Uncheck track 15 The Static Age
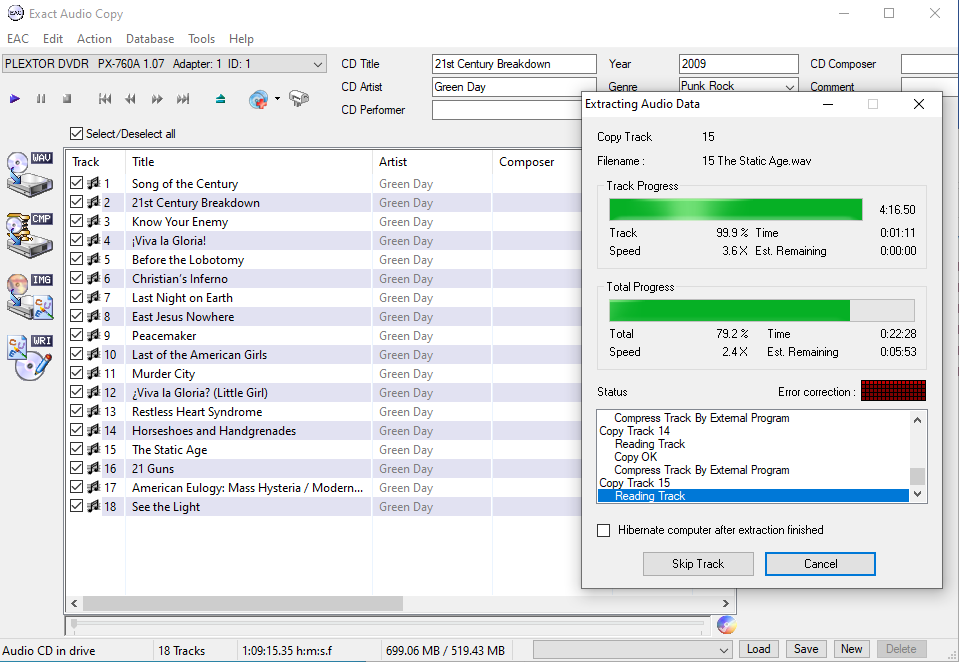 point(76,448)
